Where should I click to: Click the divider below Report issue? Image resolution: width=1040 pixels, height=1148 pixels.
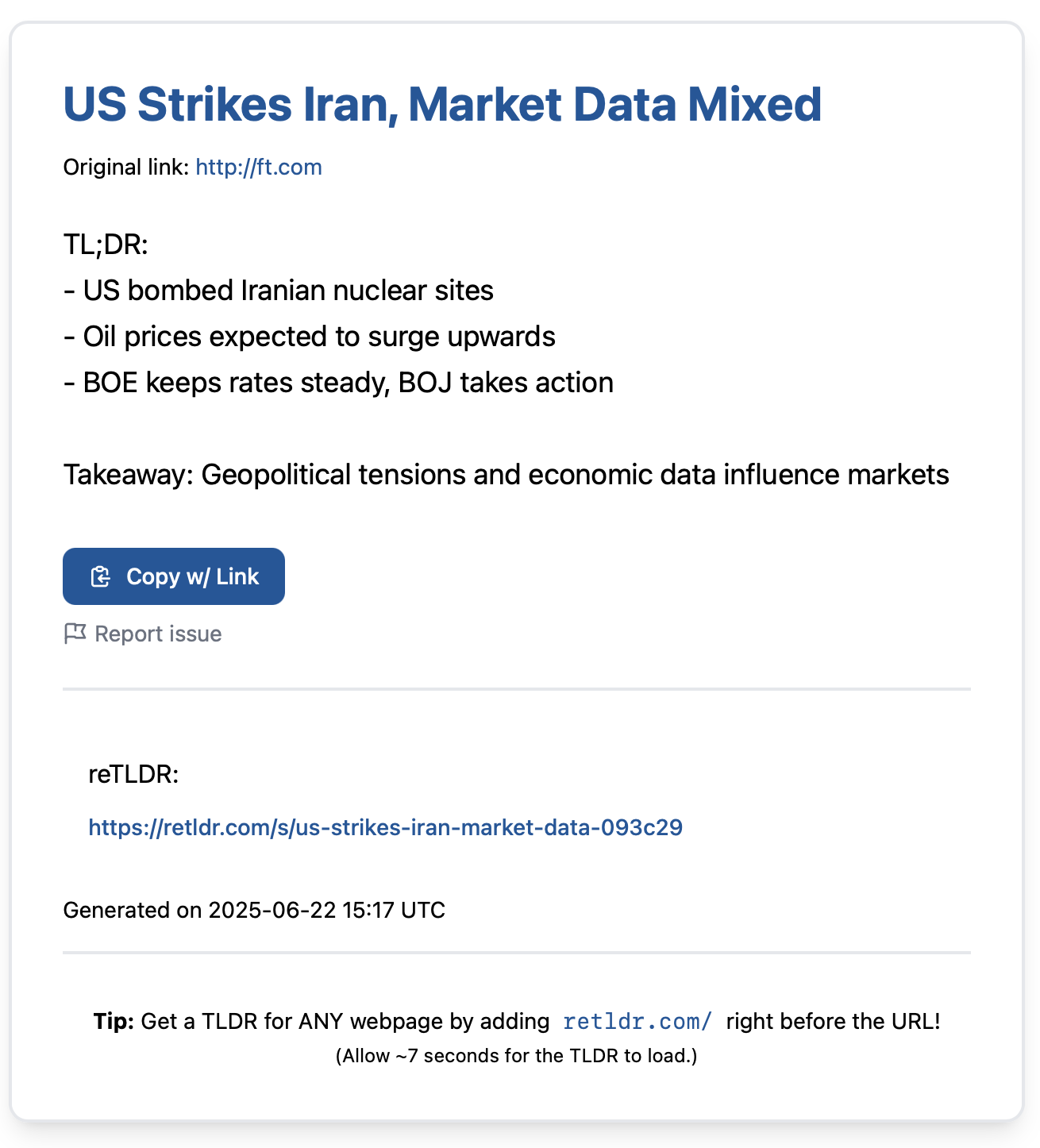tap(517, 689)
